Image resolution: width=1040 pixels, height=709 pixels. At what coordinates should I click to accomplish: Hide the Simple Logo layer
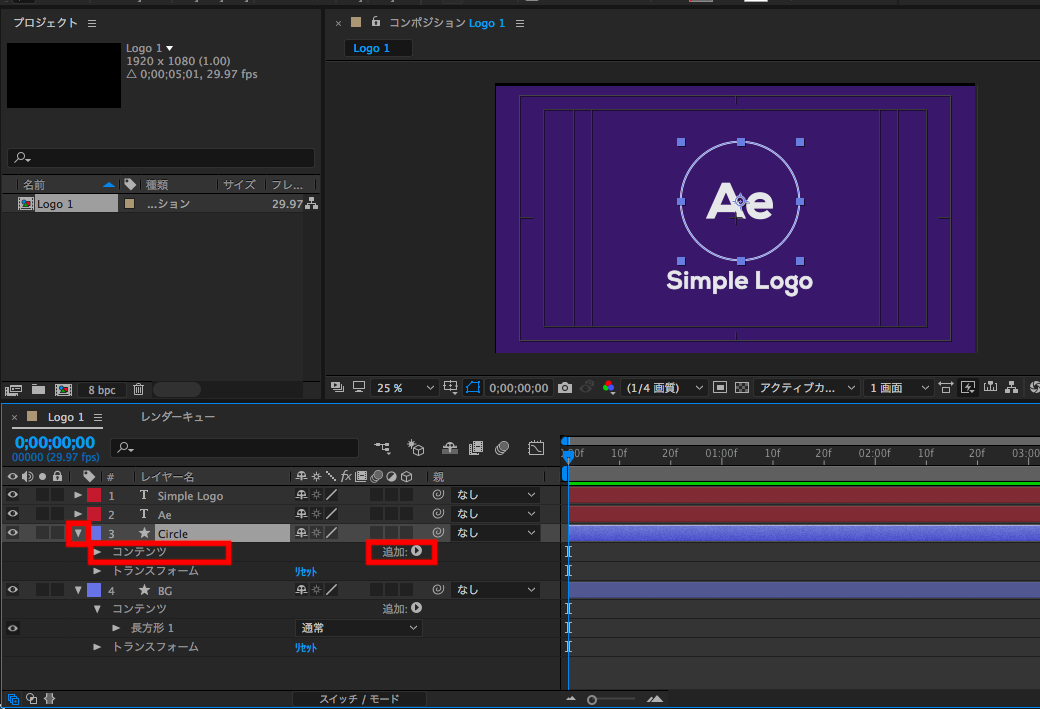pyautogui.click(x=13, y=495)
